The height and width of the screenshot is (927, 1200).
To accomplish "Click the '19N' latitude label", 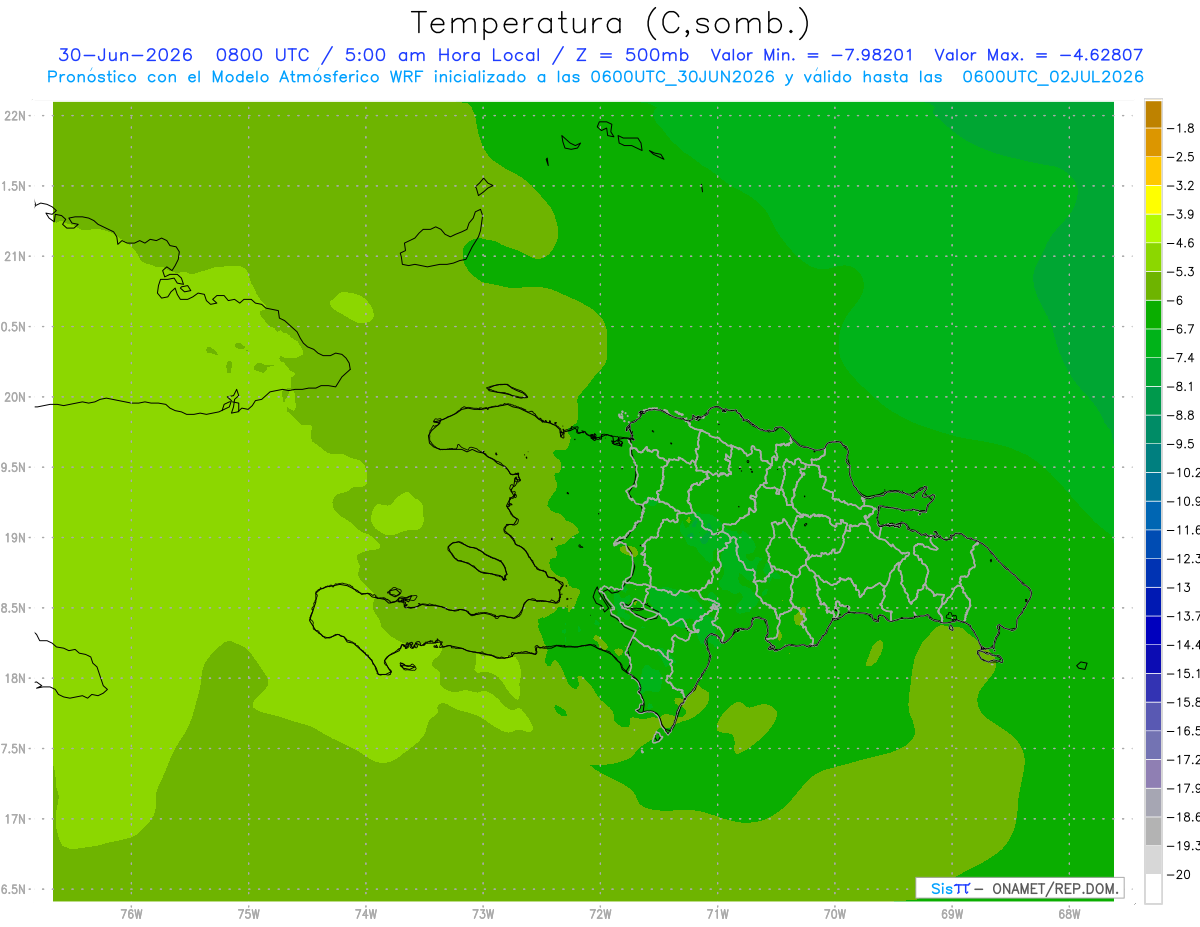I will point(15,537).
